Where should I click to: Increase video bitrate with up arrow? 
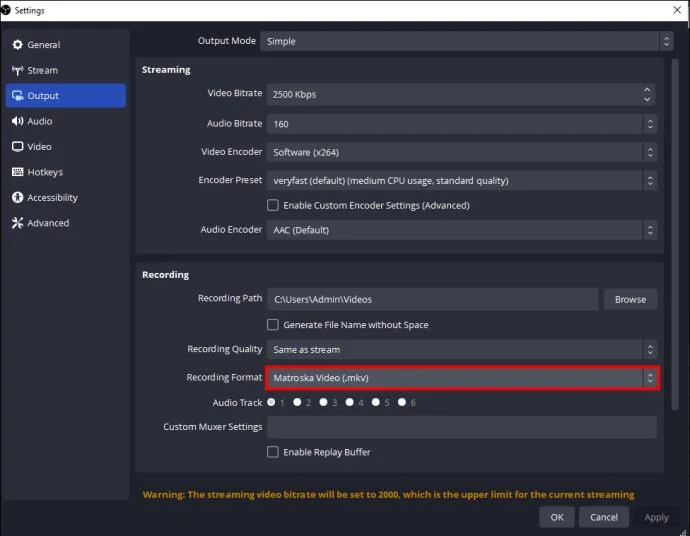[647, 90]
